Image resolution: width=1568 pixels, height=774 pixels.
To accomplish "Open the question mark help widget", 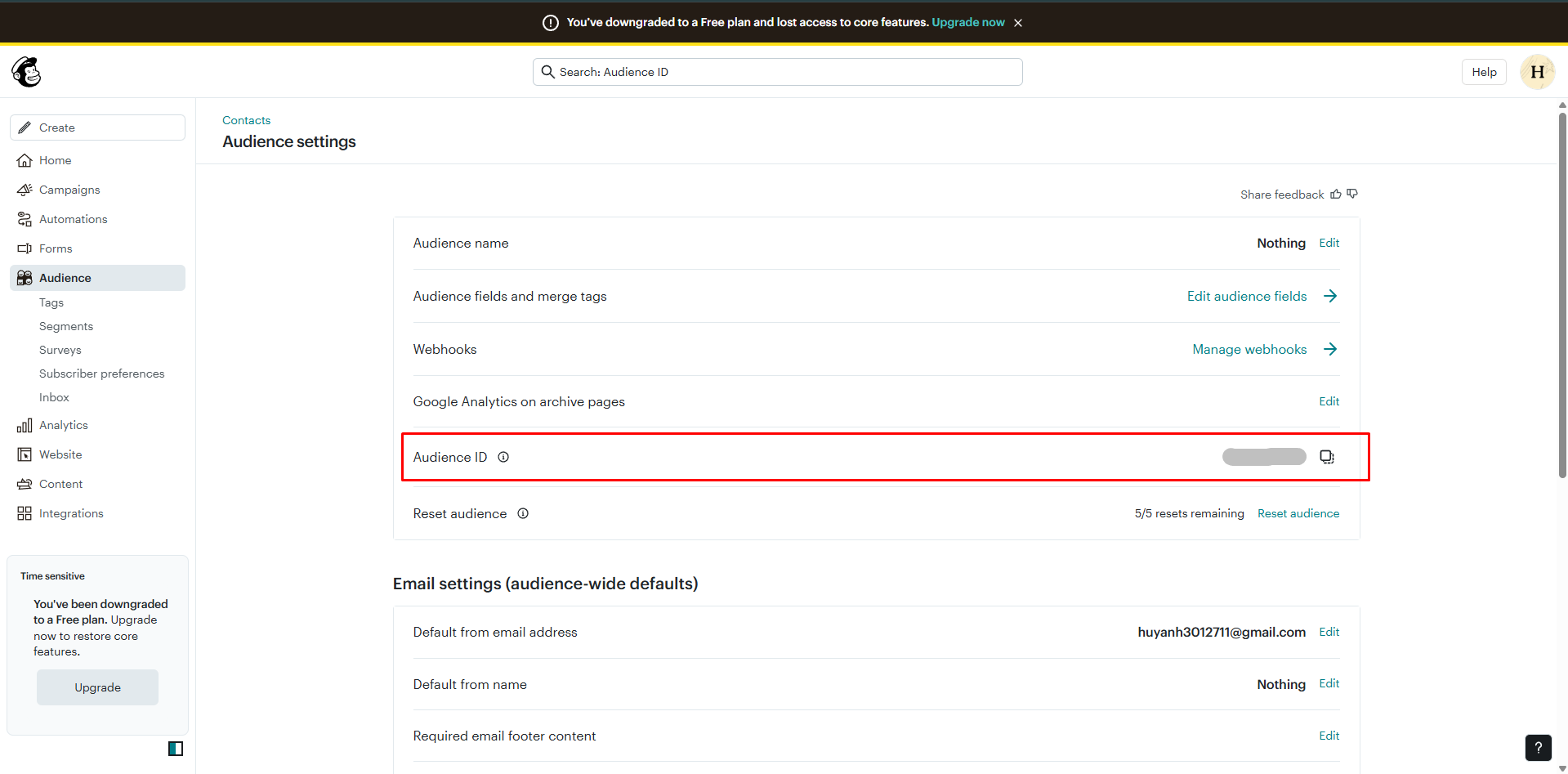I will pos(1539,747).
